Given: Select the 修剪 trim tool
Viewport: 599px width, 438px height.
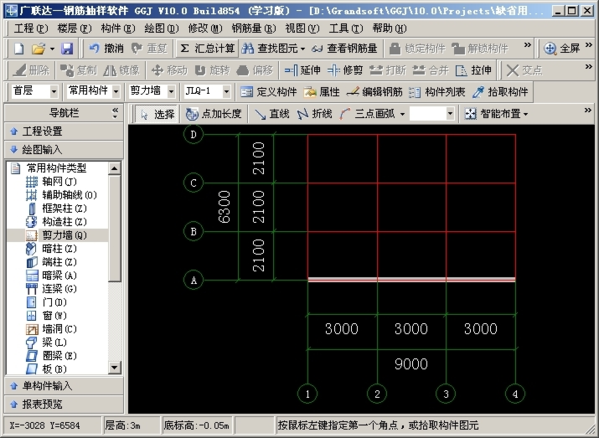Looking at the screenshot, I should point(345,70).
